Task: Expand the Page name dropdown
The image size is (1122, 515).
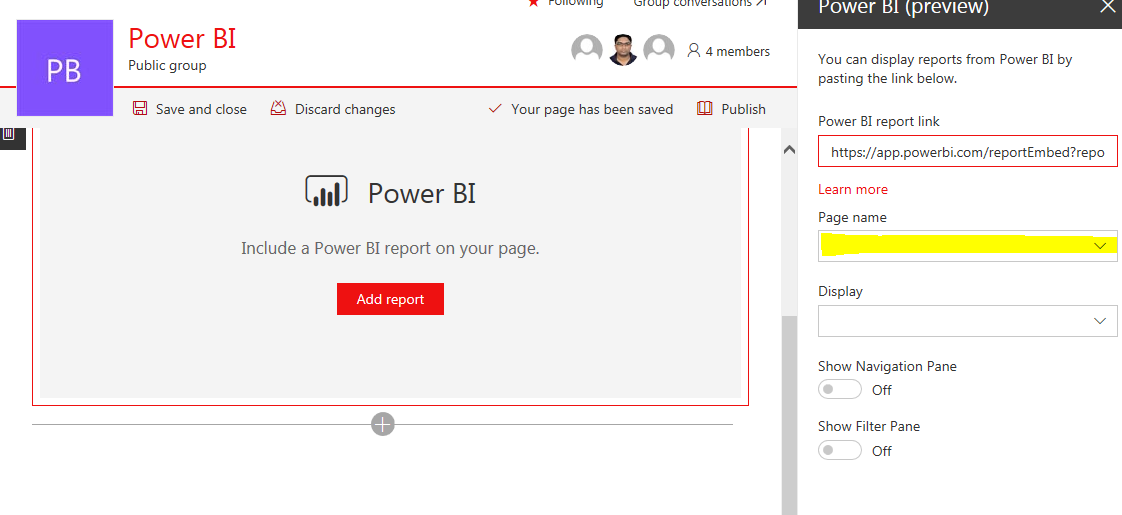Action: [967, 245]
